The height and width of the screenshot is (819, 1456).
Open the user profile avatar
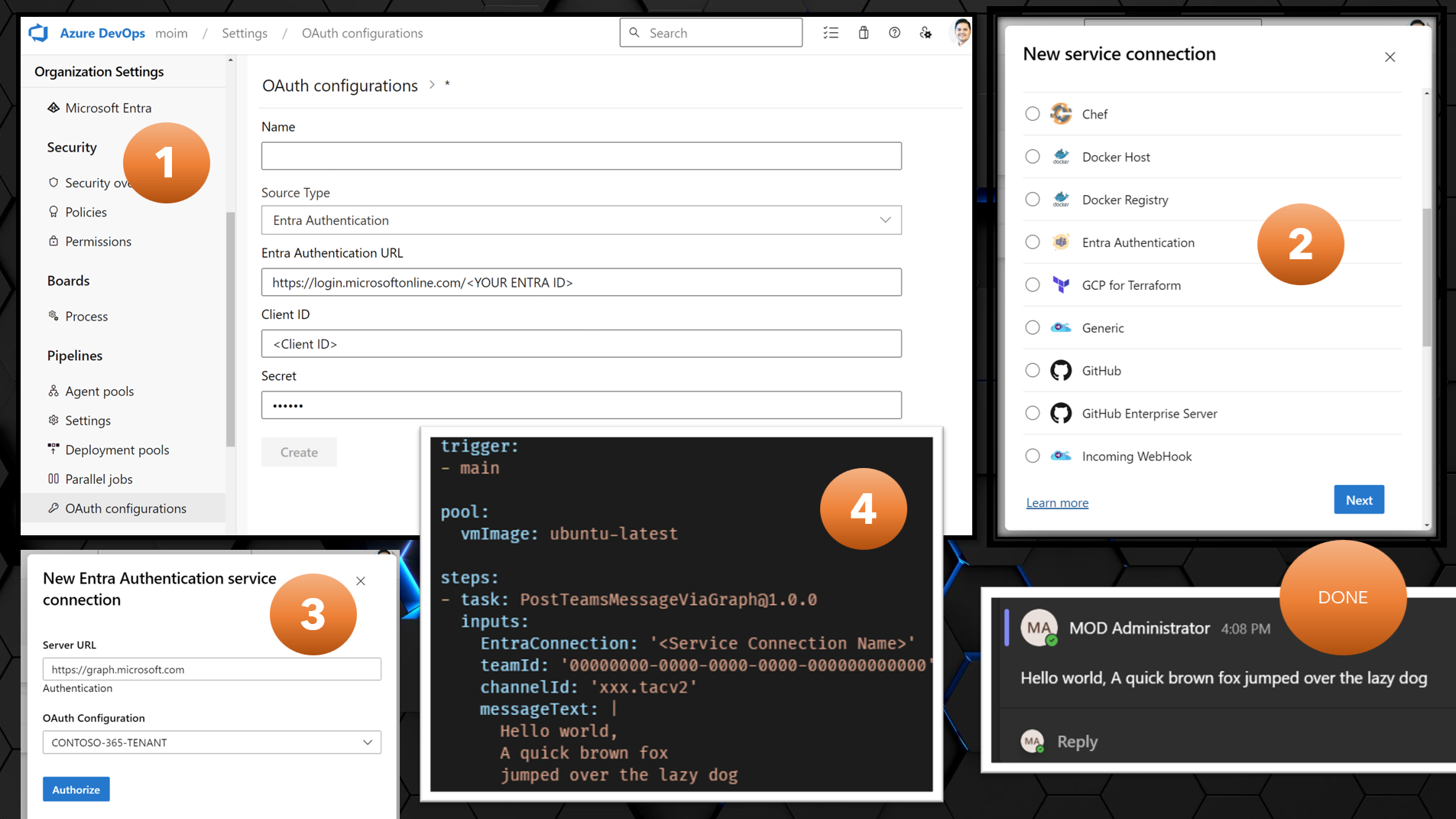coord(961,32)
